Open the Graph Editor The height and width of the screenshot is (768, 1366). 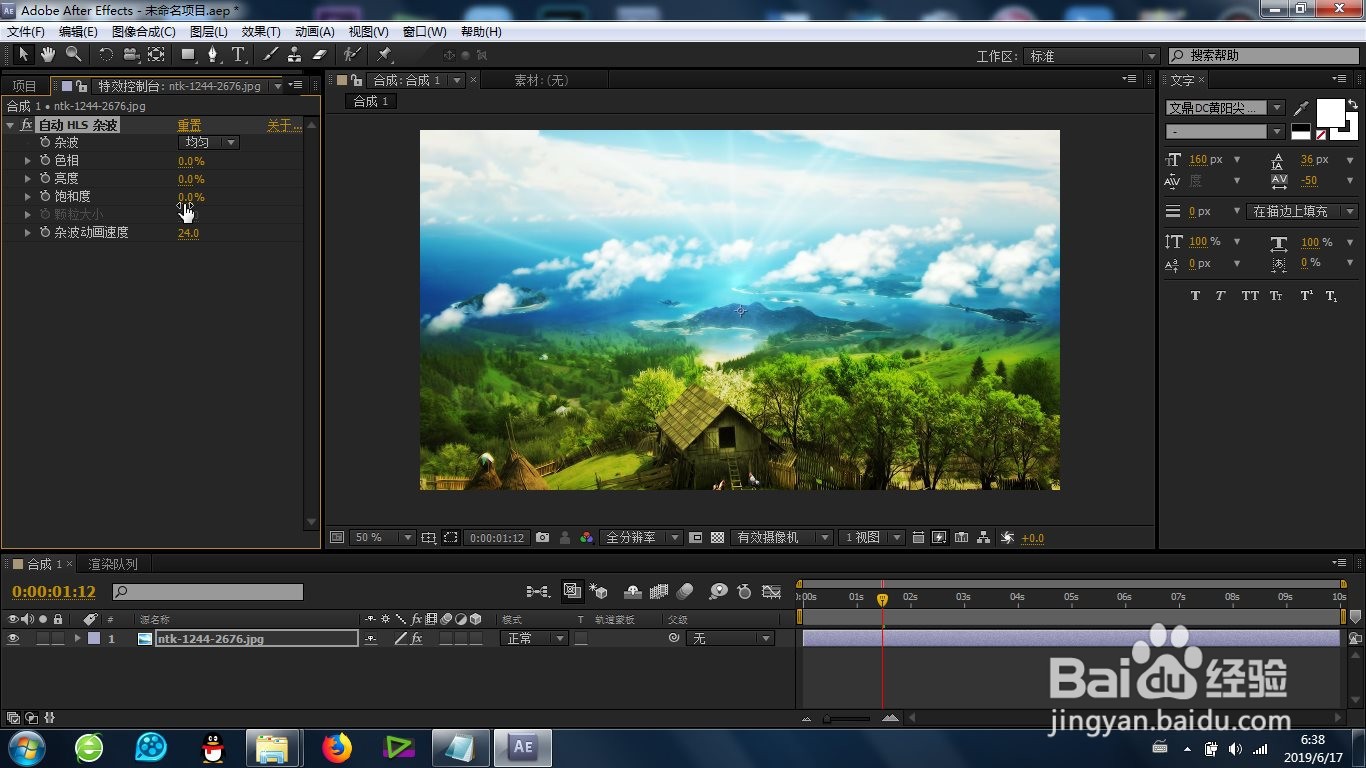pyautogui.click(x=771, y=592)
